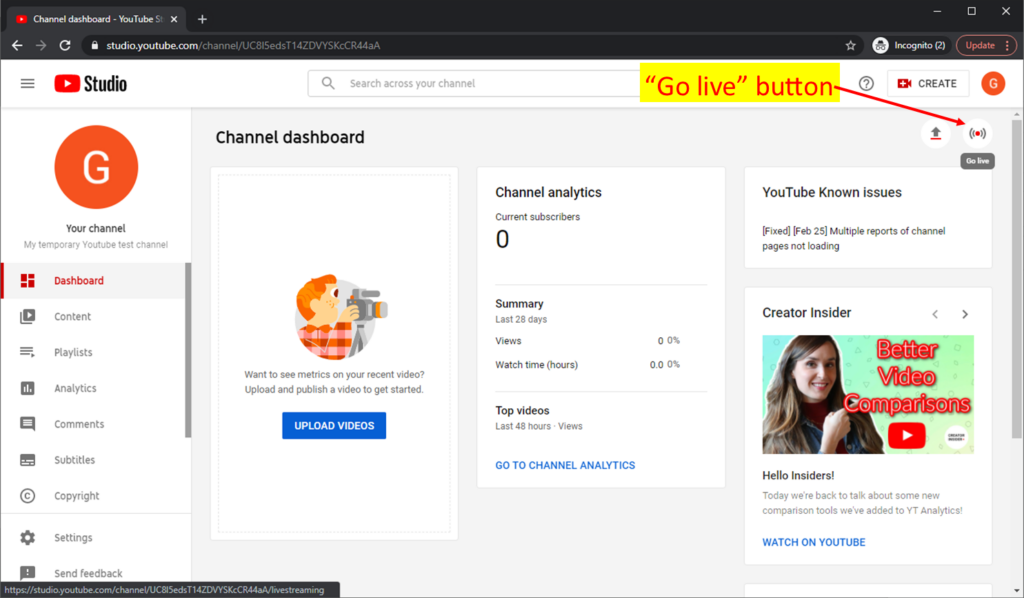Reload the page with the refresh icon
1024x598 pixels.
point(65,46)
